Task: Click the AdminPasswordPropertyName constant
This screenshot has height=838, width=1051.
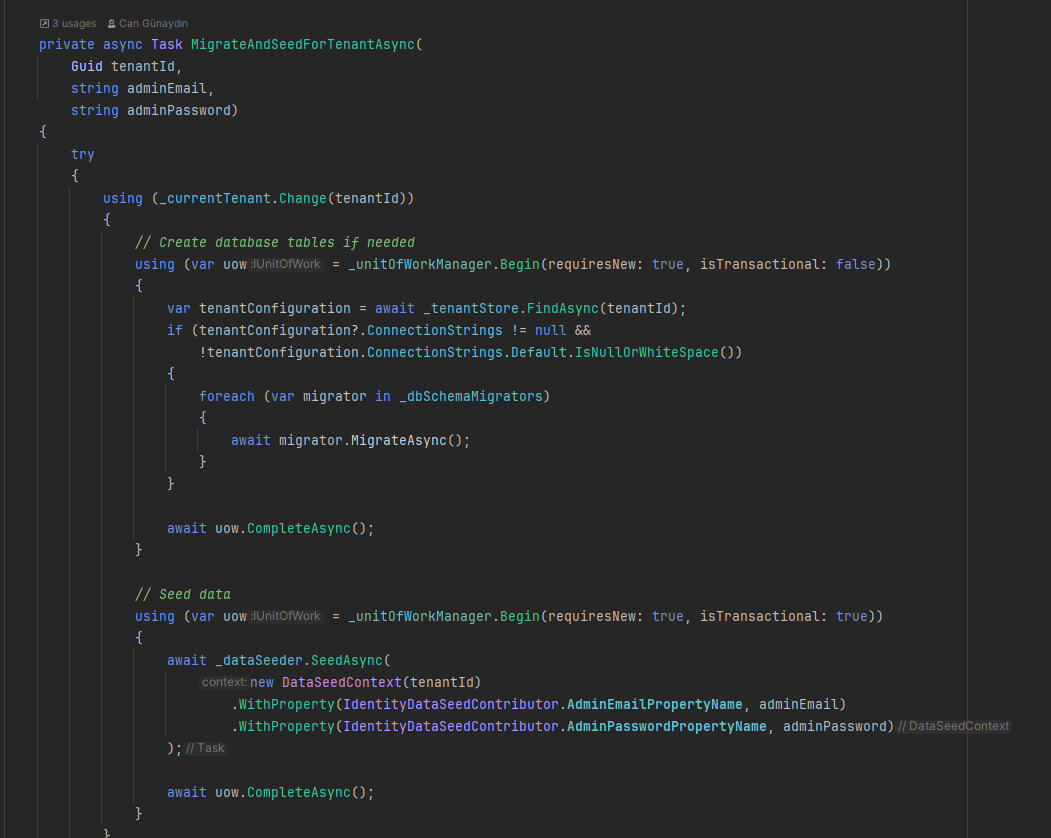Action: pyautogui.click(x=666, y=726)
